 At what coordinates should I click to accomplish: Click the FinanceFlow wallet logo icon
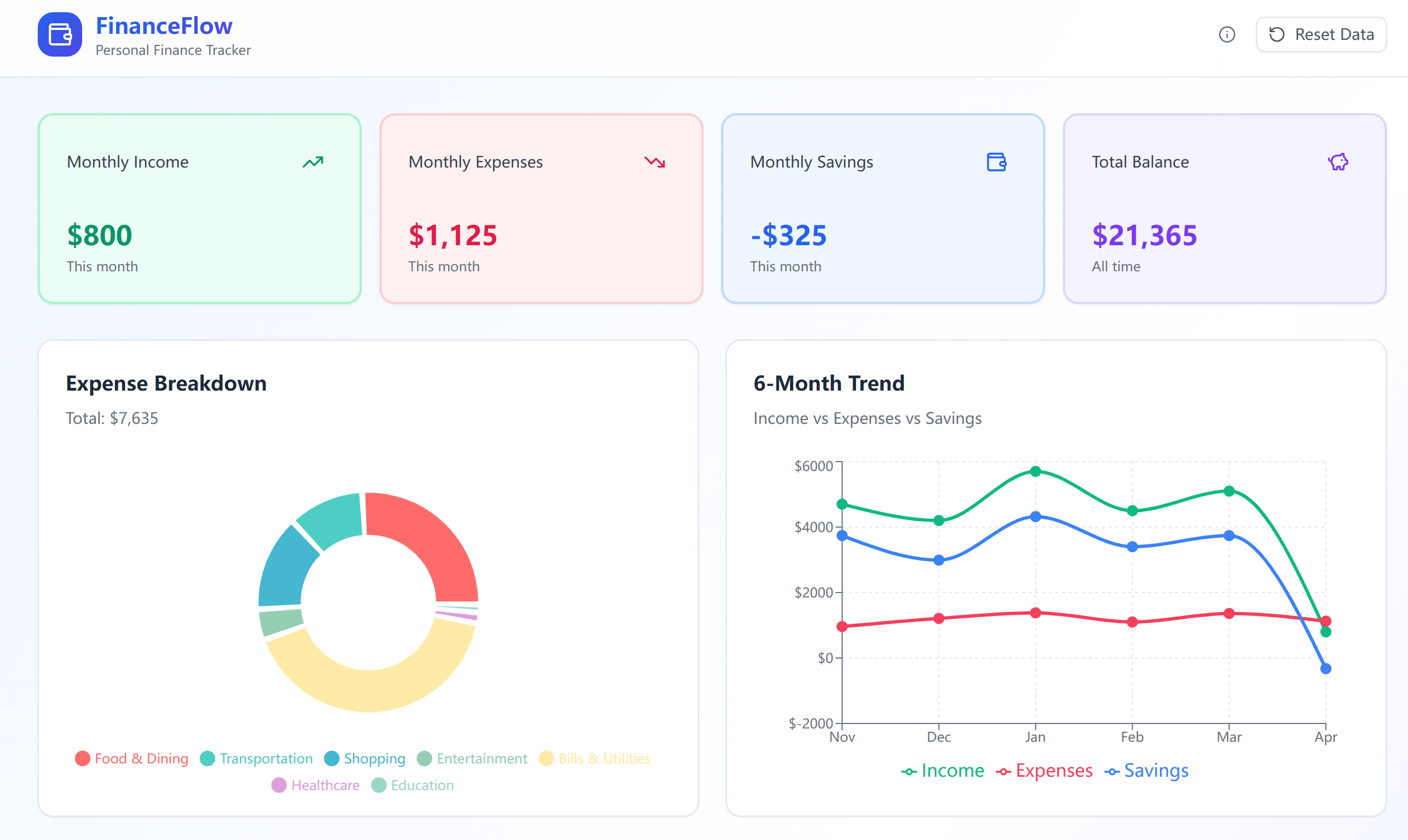pyautogui.click(x=59, y=34)
